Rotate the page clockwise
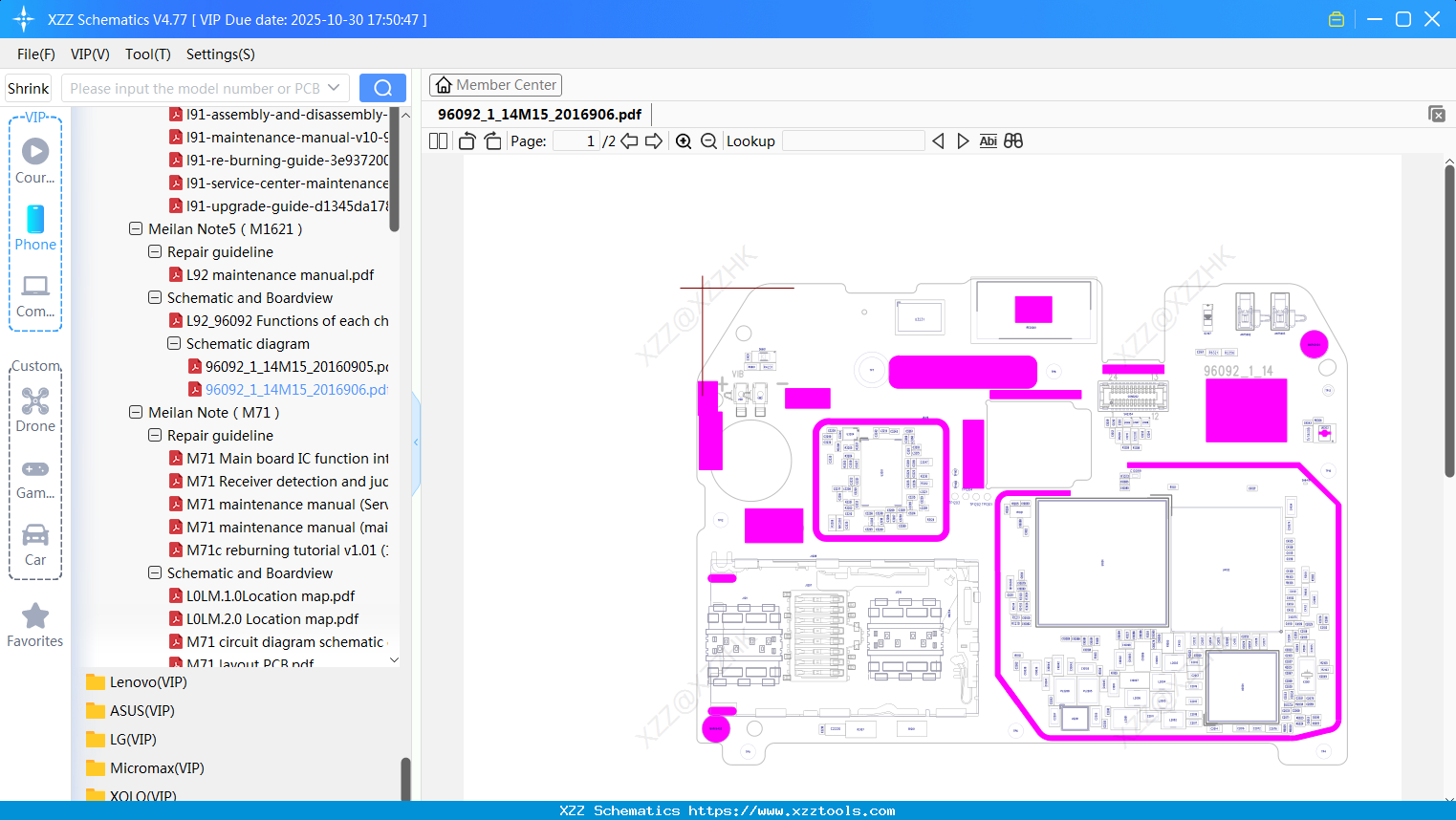This screenshot has height=820, width=1456. point(492,140)
